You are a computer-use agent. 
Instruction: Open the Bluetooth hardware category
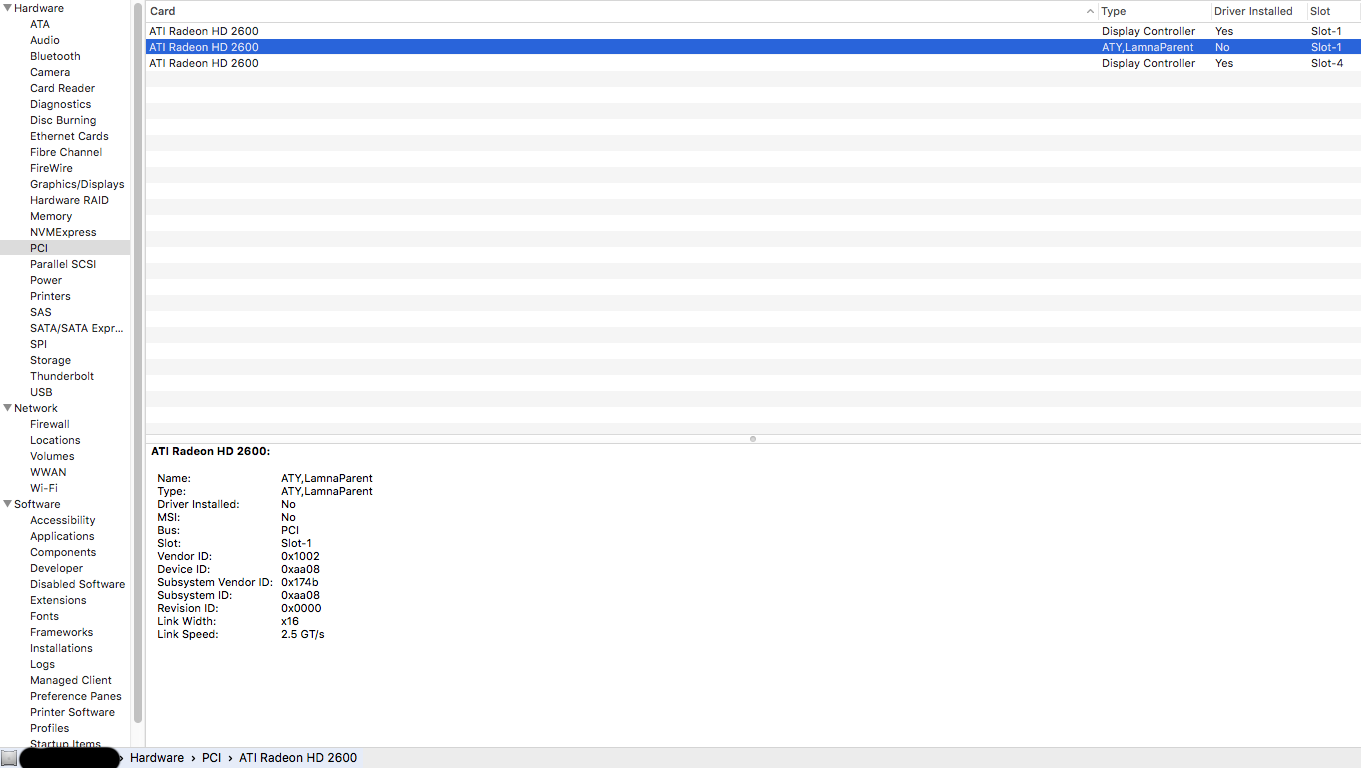(55, 56)
